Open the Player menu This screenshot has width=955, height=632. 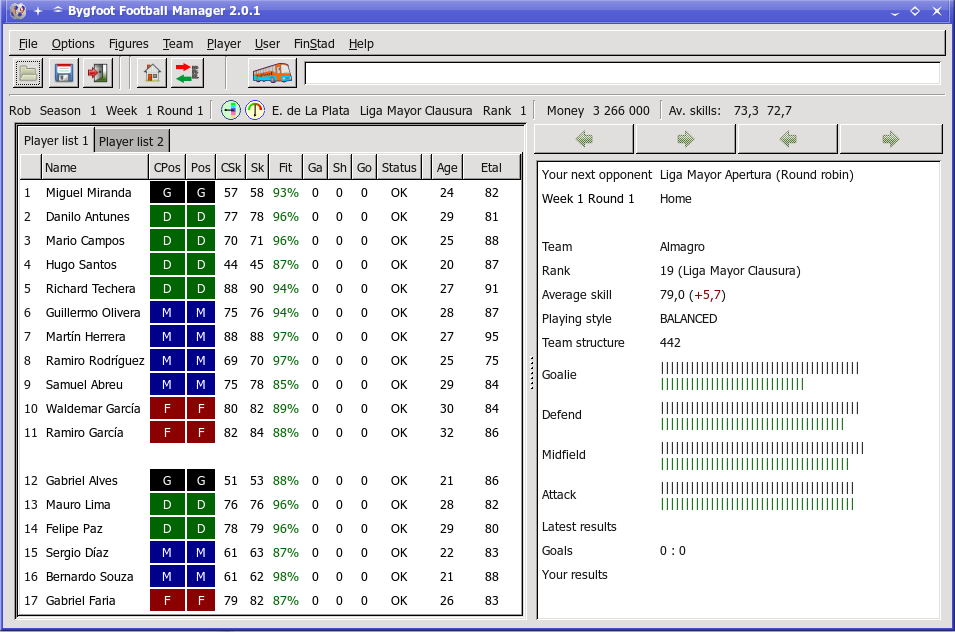(x=224, y=44)
